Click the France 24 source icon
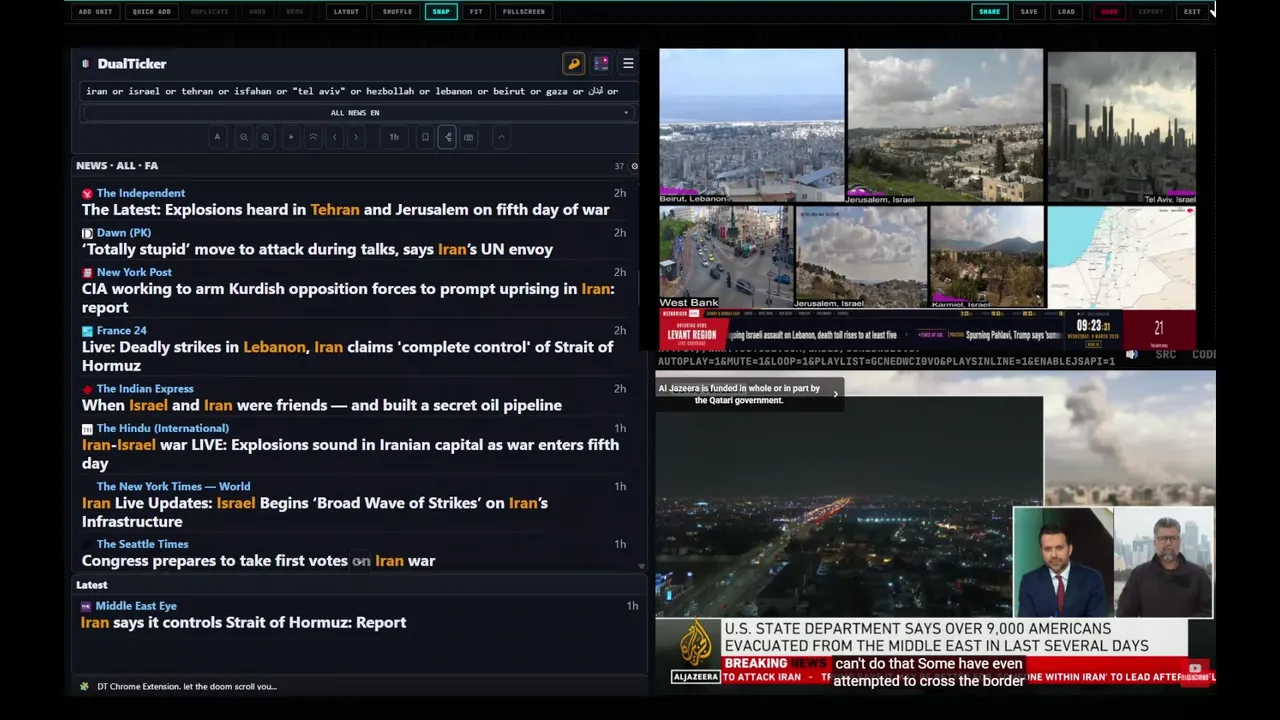 pyautogui.click(x=87, y=331)
